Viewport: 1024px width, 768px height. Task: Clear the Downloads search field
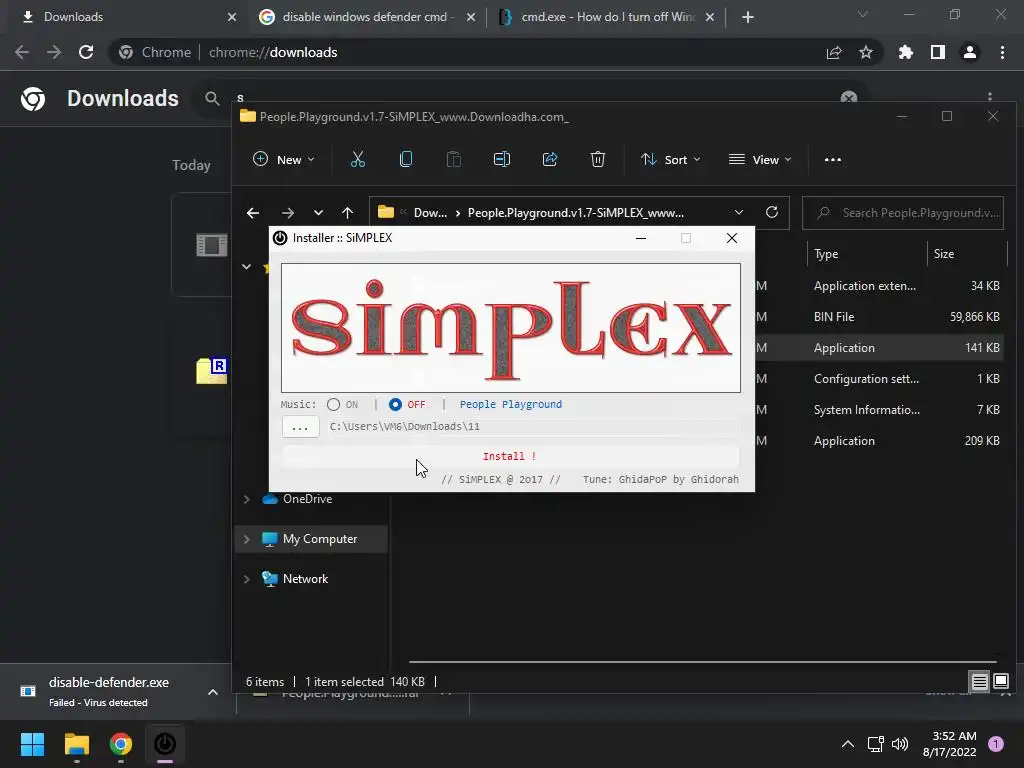click(849, 98)
